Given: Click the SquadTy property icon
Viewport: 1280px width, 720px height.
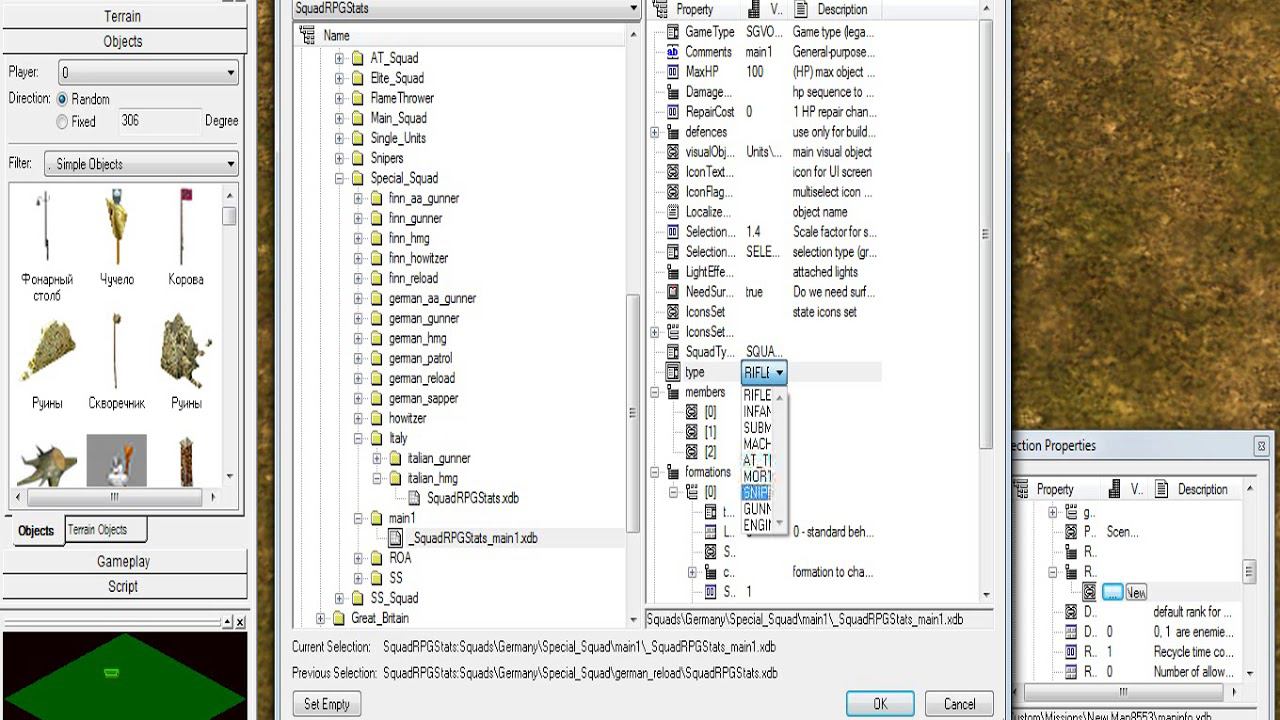Looking at the screenshot, I should point(672,352).
